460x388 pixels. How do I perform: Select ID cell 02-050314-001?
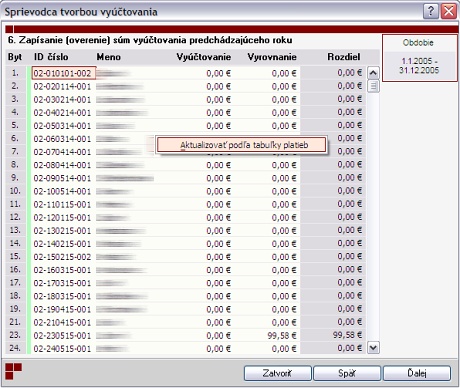coord(62,126)
